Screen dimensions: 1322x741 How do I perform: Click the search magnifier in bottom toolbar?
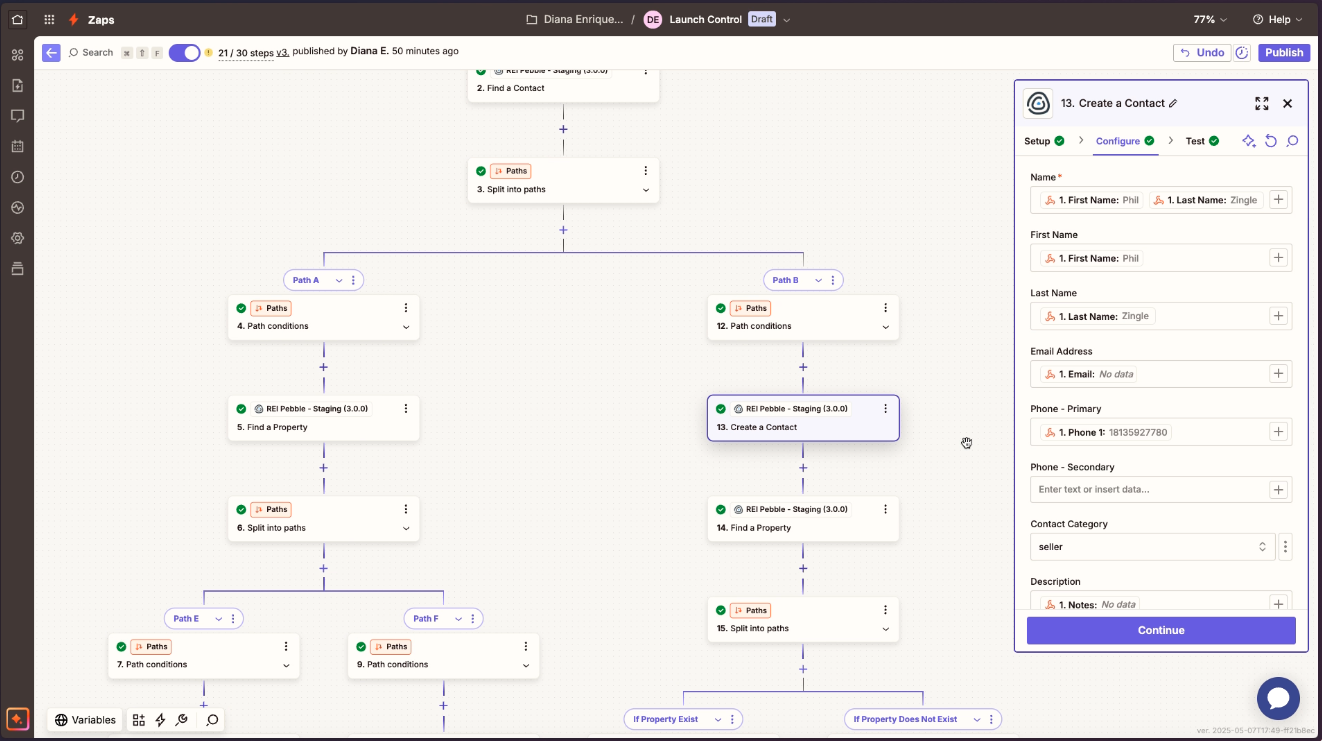point(212,720)
